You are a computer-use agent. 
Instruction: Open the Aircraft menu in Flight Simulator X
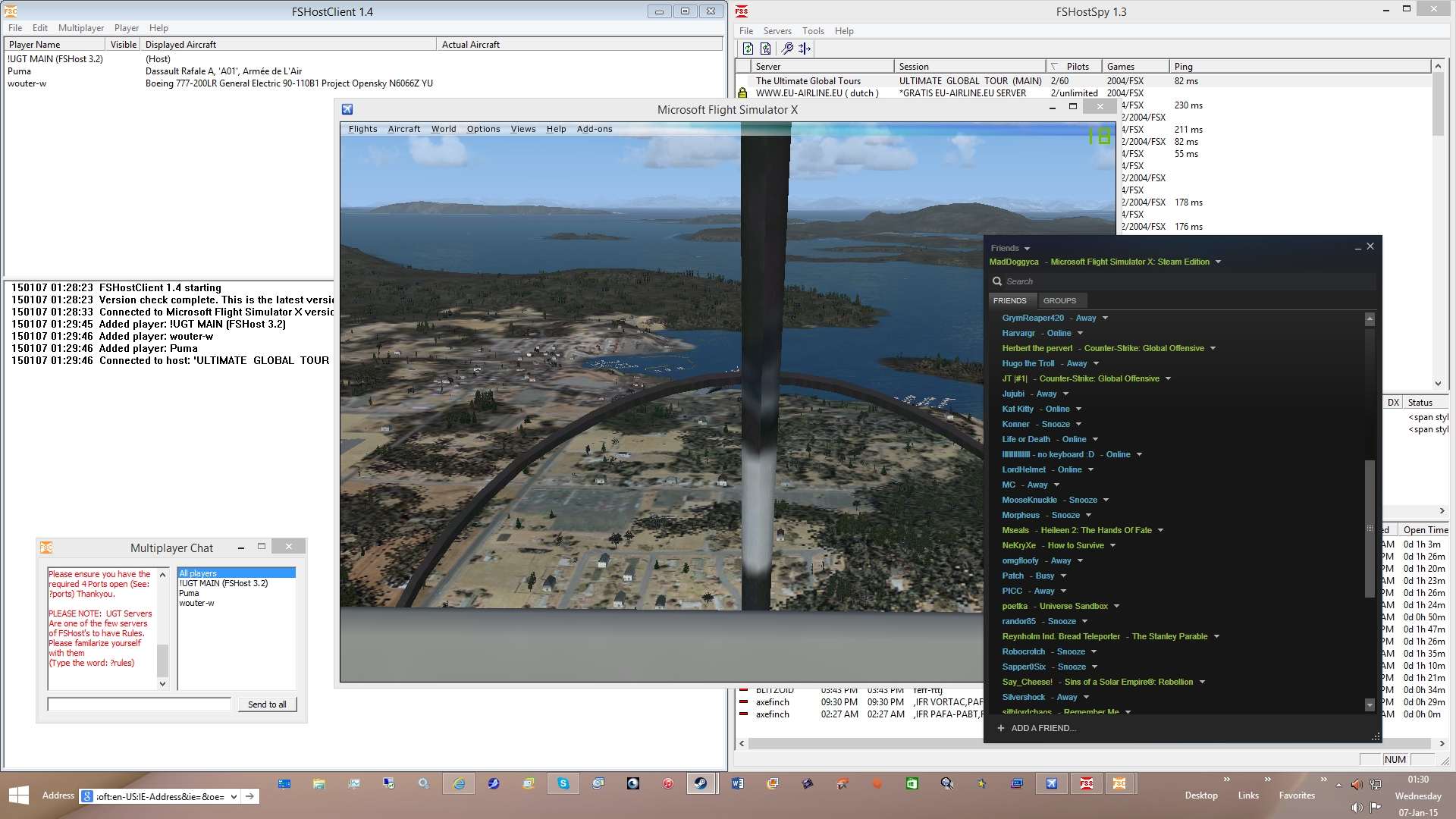tap(403, 129)
